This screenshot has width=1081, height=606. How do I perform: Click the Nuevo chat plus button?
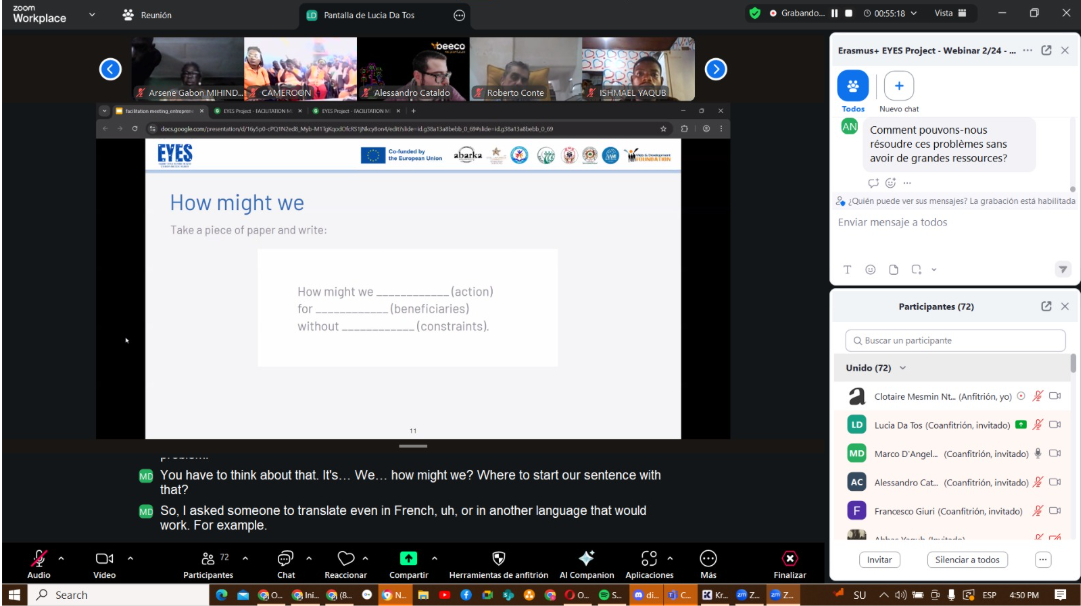pos(898,86)
